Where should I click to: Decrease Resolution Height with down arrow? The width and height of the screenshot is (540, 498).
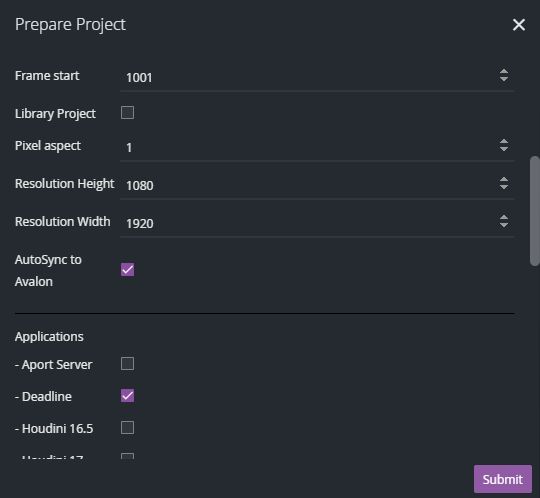point(504,187)
